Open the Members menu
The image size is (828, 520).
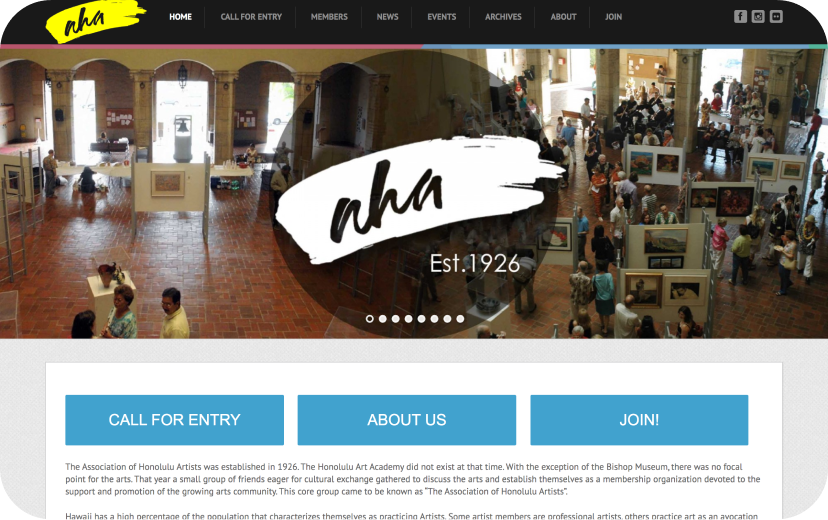pos(329,17)
